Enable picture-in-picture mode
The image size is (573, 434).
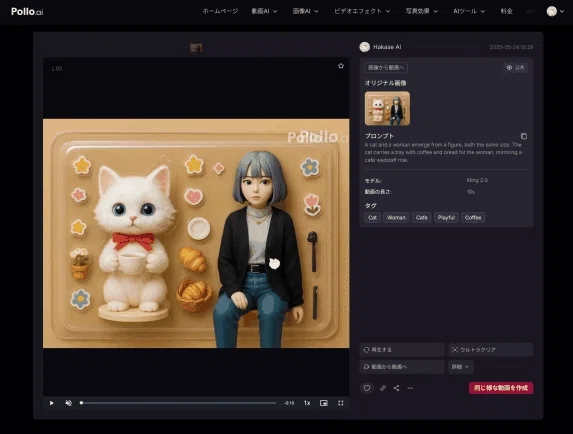pyautogui.click(x=324, y=403)
